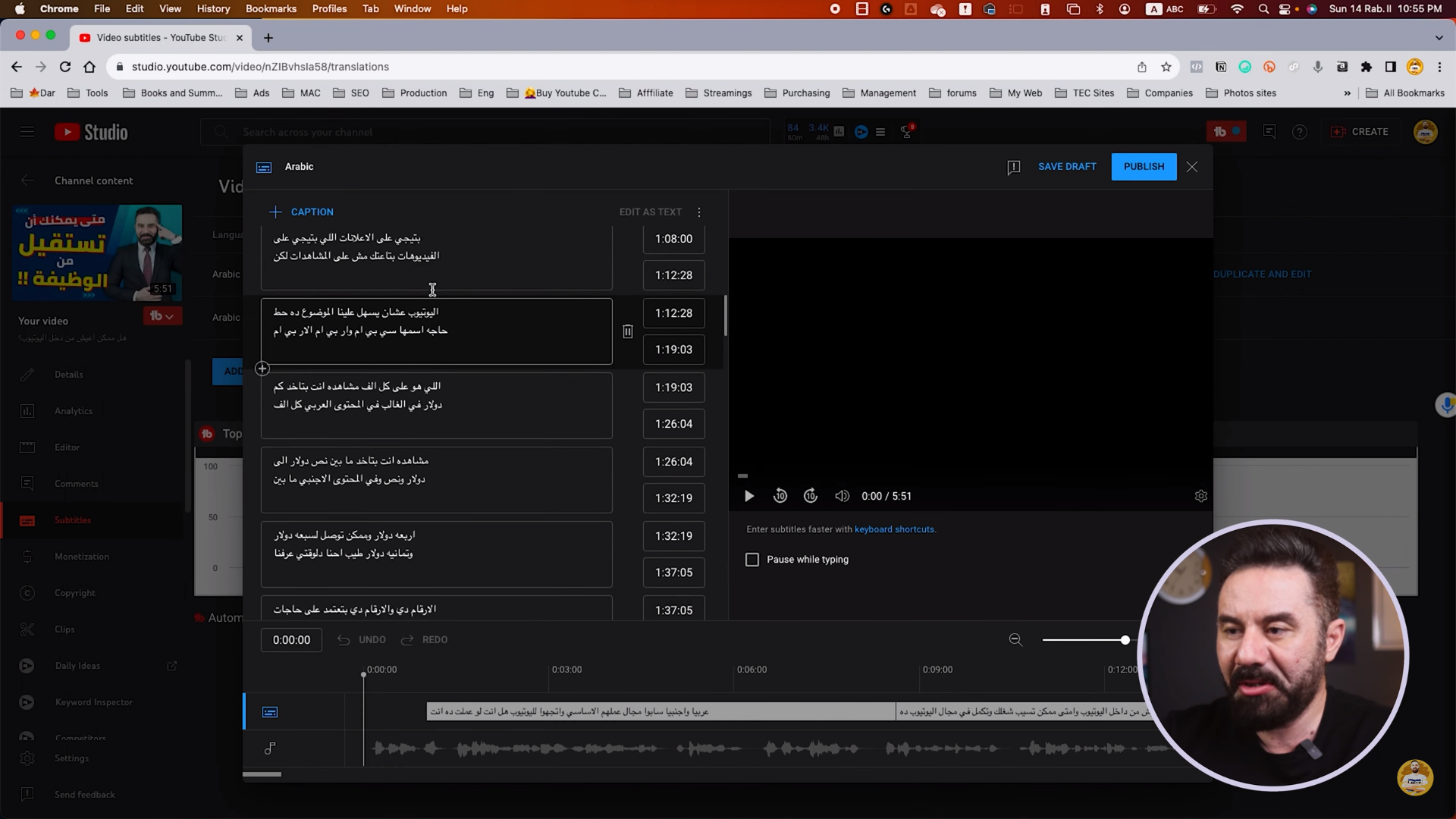This screenshot has width=1456, height=819.
Task: Delete the selected caption with trash icon
Action: coord(628,331)
